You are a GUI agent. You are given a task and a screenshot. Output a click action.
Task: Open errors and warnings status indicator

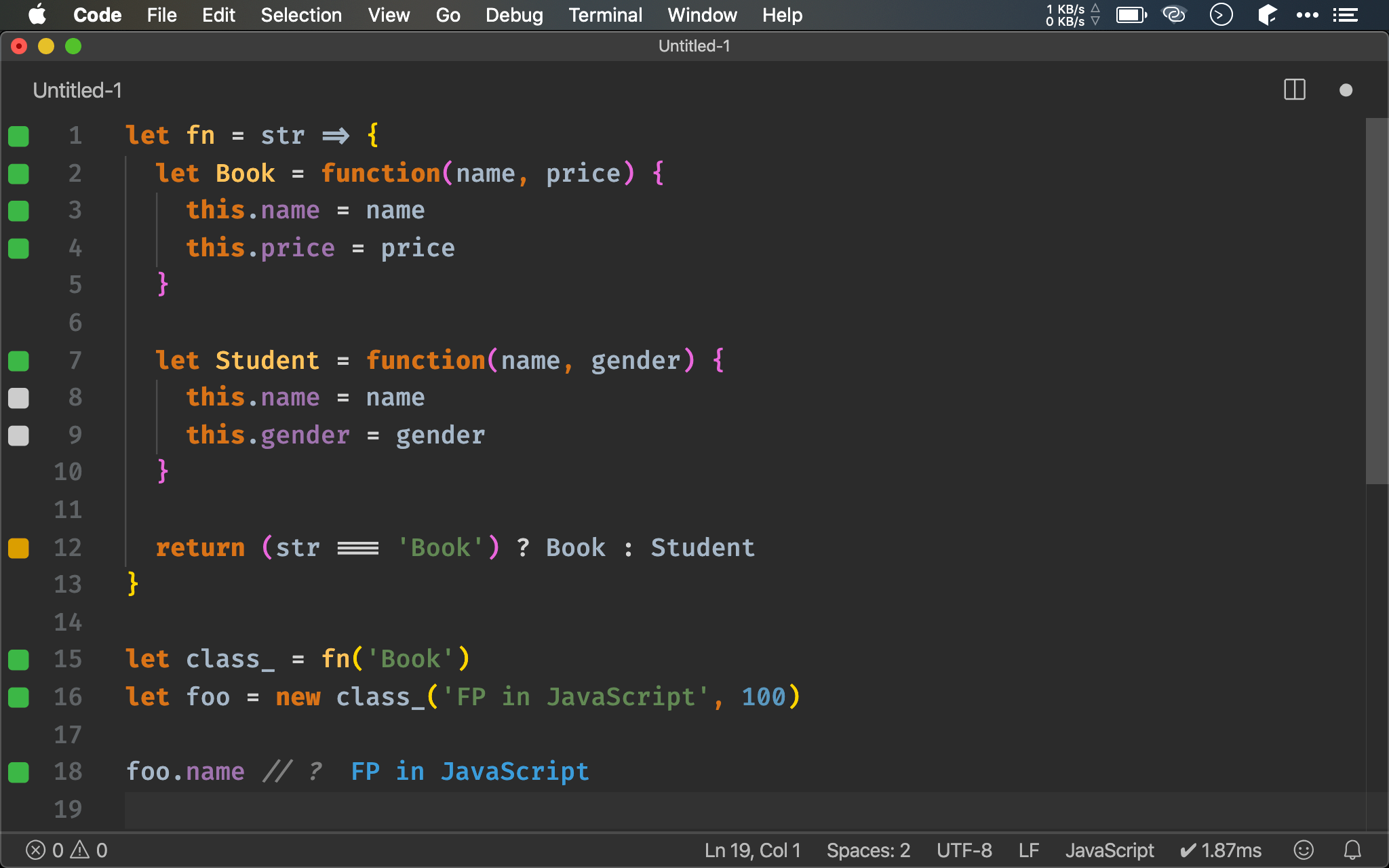click(x=66, y=850)
